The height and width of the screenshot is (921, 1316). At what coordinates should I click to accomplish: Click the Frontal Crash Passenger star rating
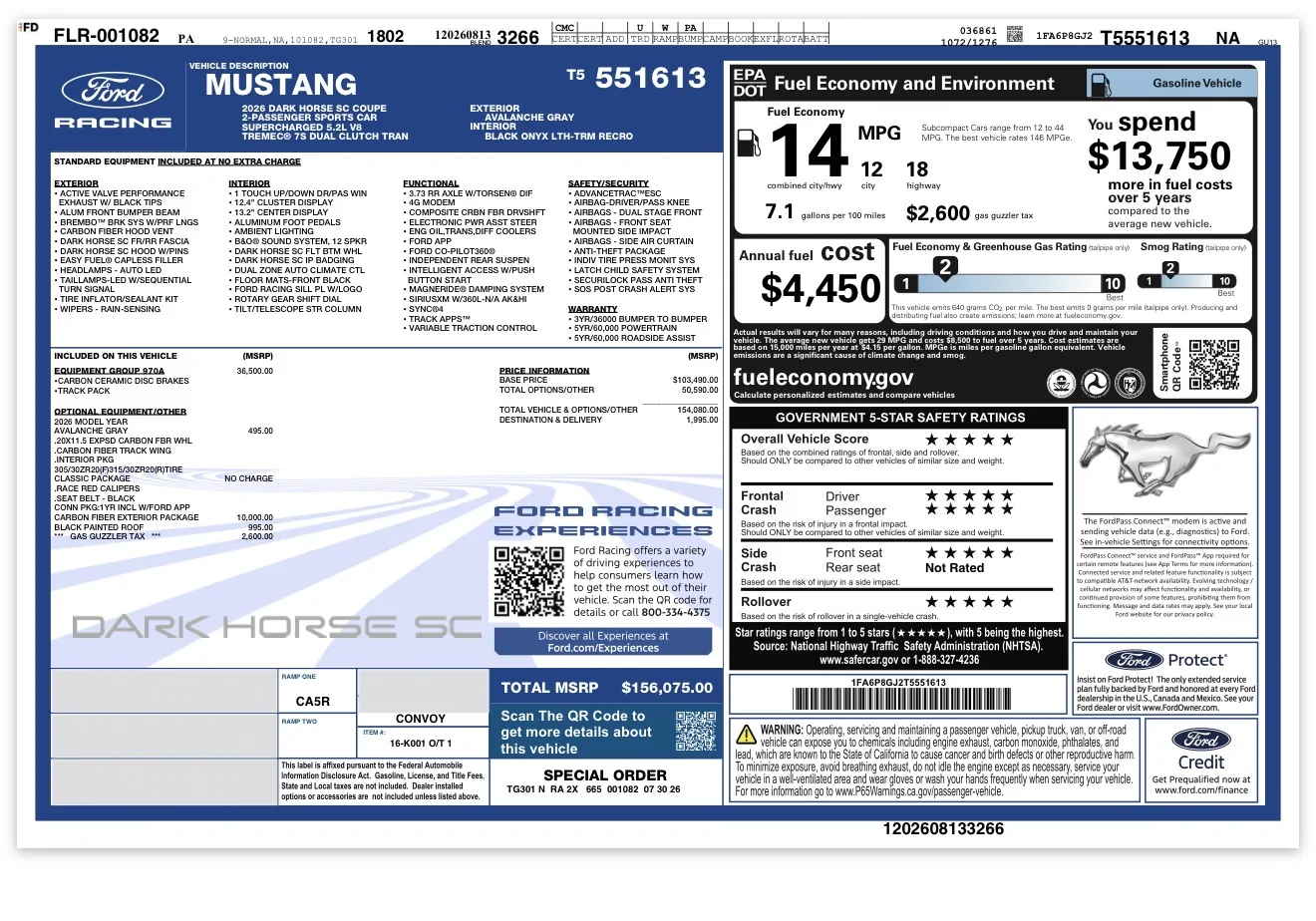[x=970, y=509]
